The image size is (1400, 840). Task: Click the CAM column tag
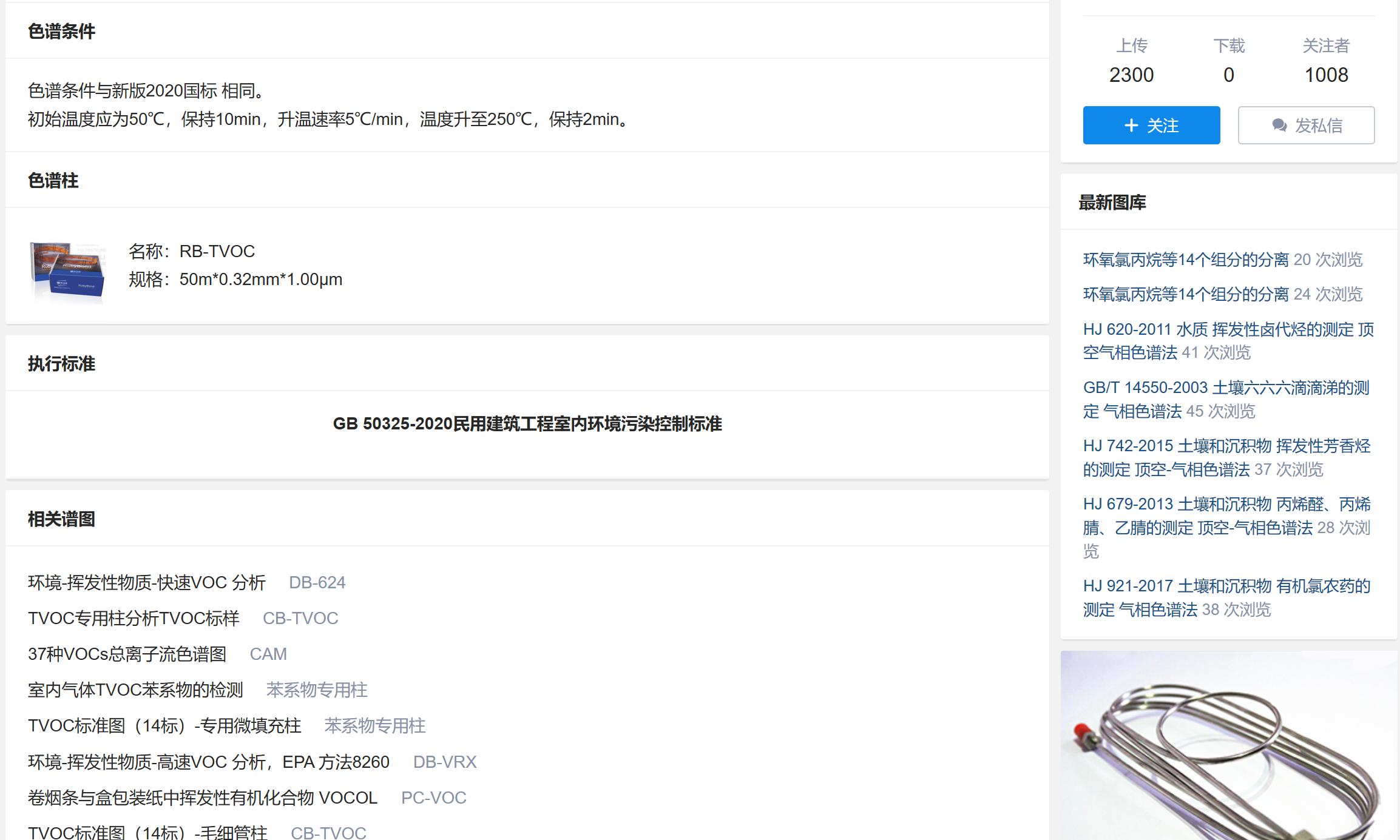pyautogui.click(x=268, y=654)
